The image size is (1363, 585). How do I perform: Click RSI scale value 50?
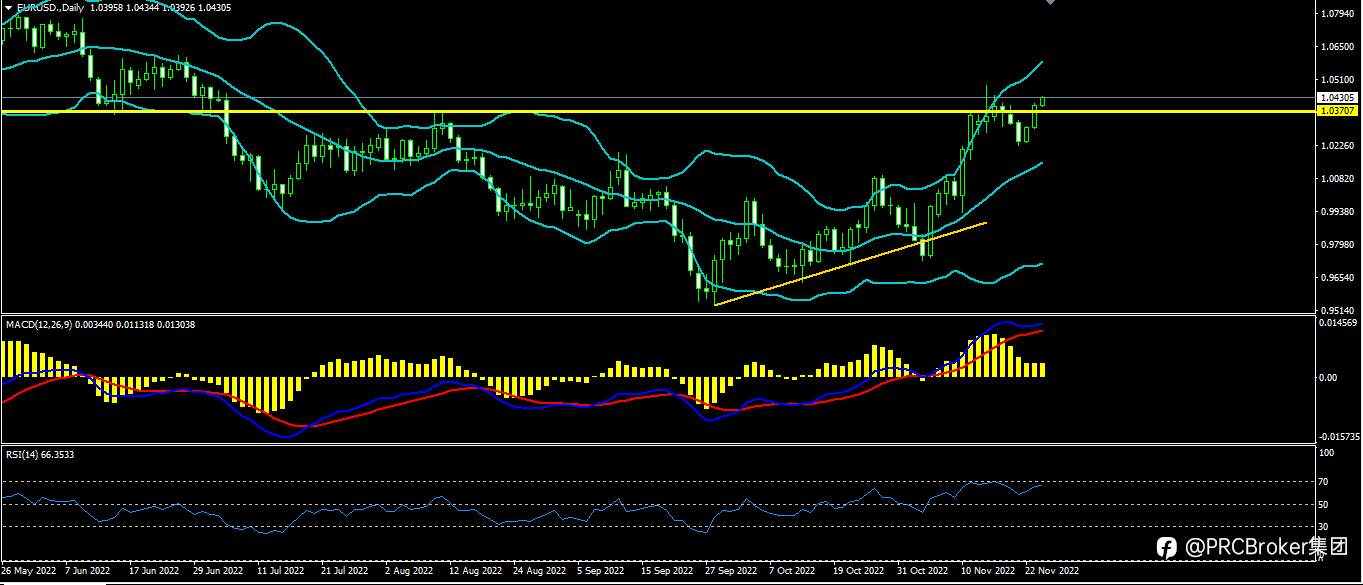tap(1323, 504)
